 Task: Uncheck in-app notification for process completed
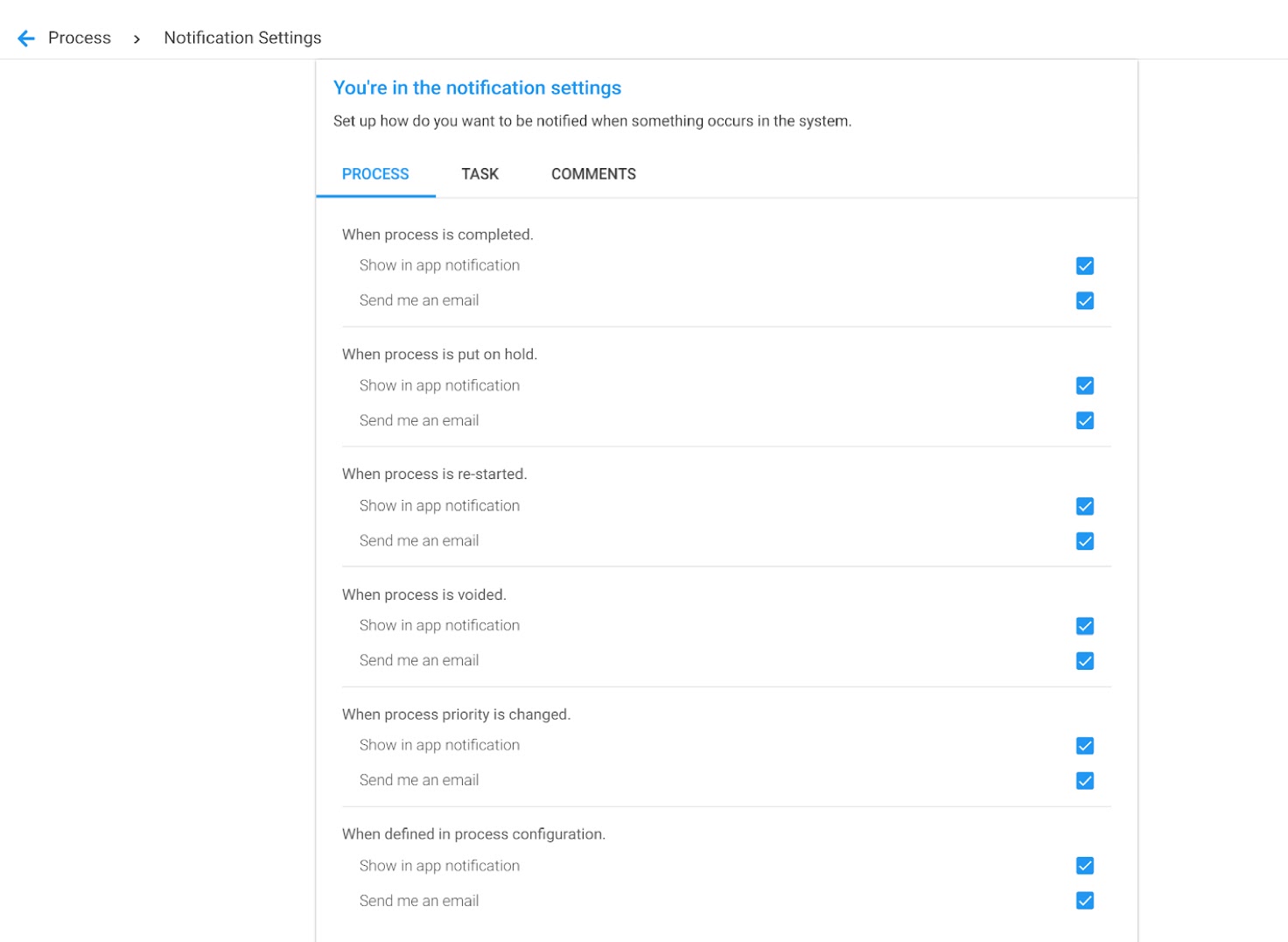point(1085,266)
